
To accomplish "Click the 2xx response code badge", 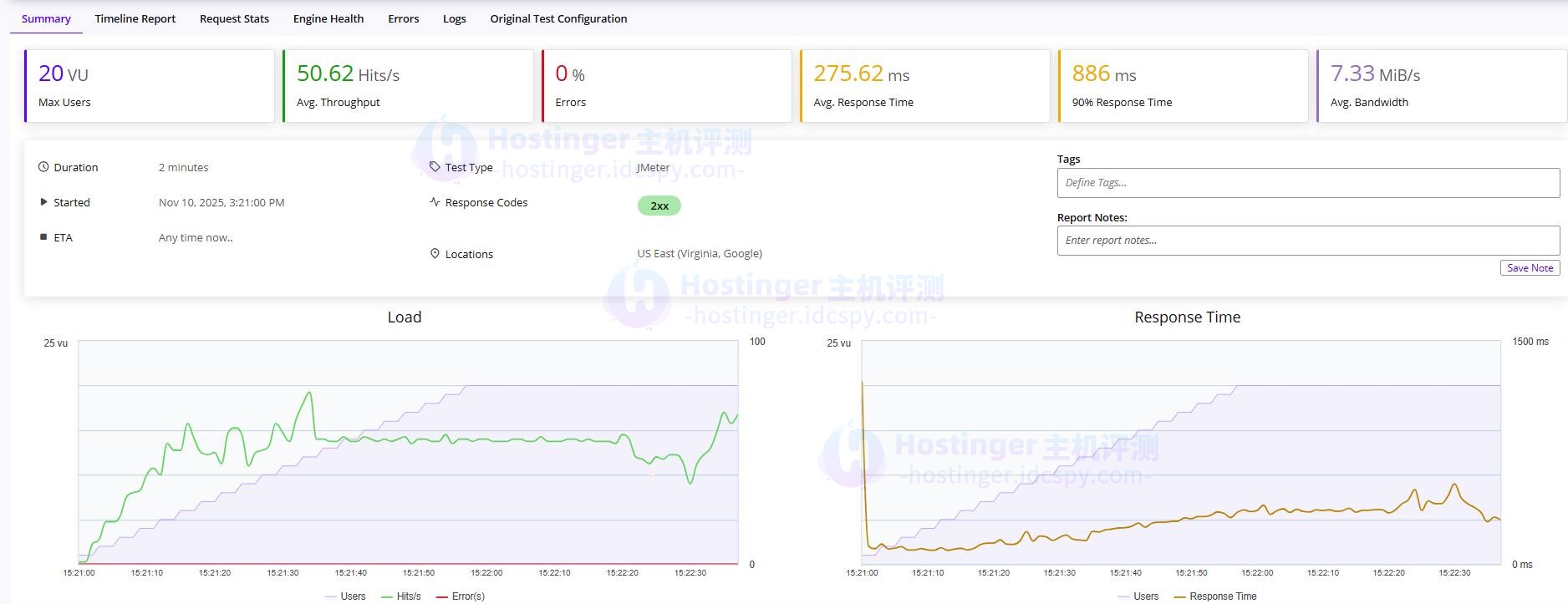I will coord(659,206).
